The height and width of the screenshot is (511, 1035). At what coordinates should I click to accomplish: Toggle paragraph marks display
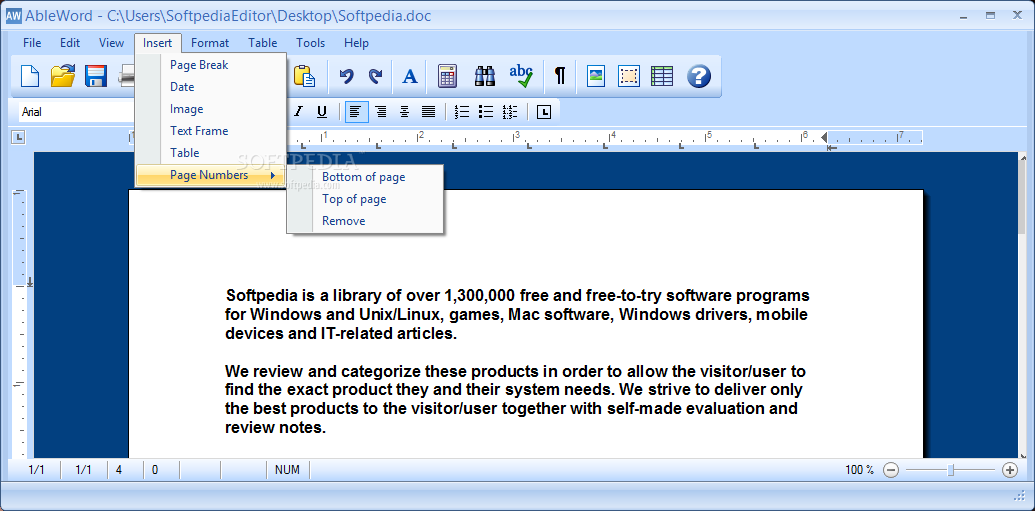(560, 76)
